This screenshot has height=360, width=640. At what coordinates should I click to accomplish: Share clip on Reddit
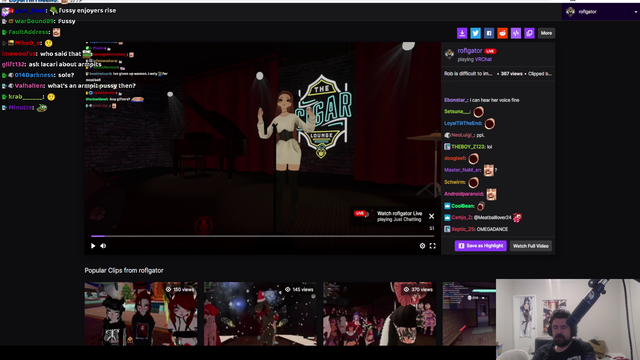pos(502,33)
